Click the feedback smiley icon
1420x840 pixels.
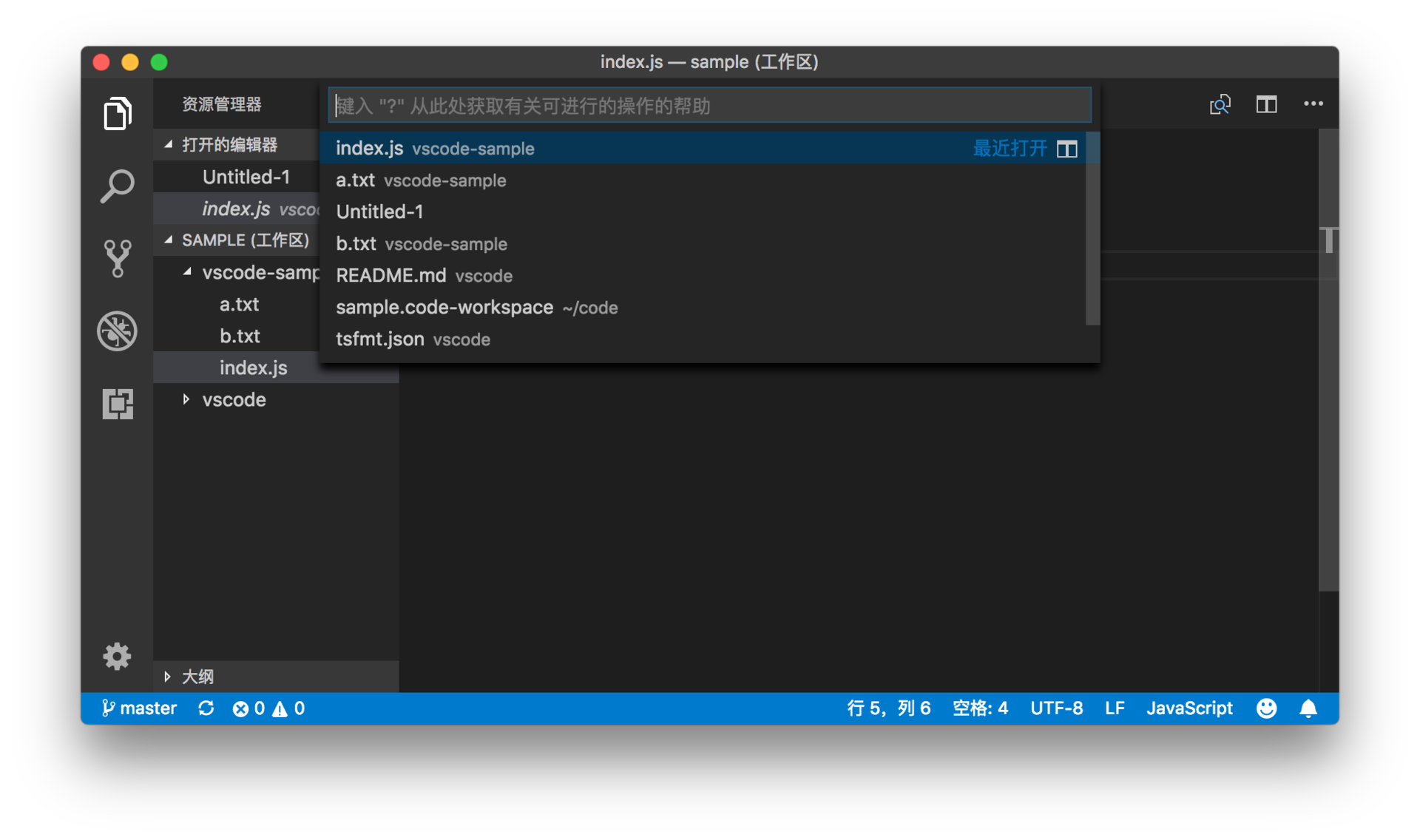tap(1266, 708)
